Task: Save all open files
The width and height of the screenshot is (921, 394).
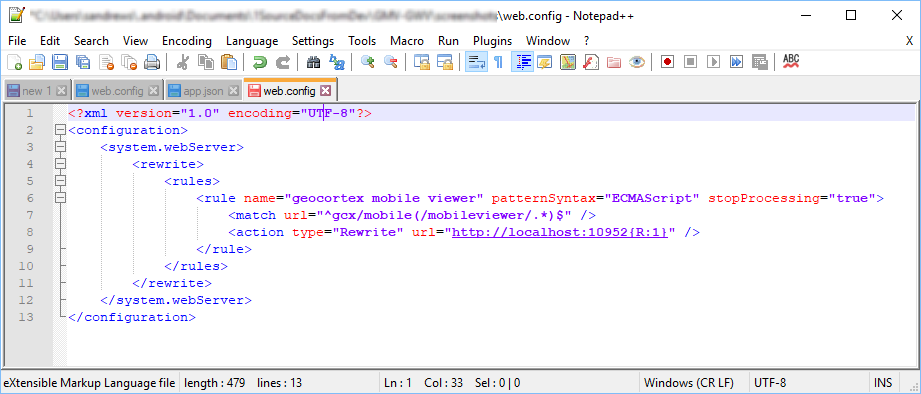Action: point(83,61)
